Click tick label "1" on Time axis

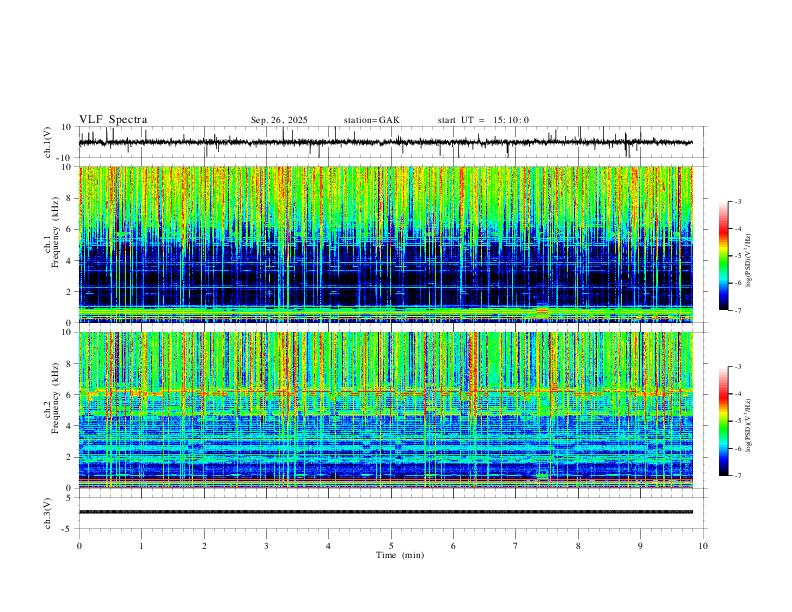tap(141, 546)
